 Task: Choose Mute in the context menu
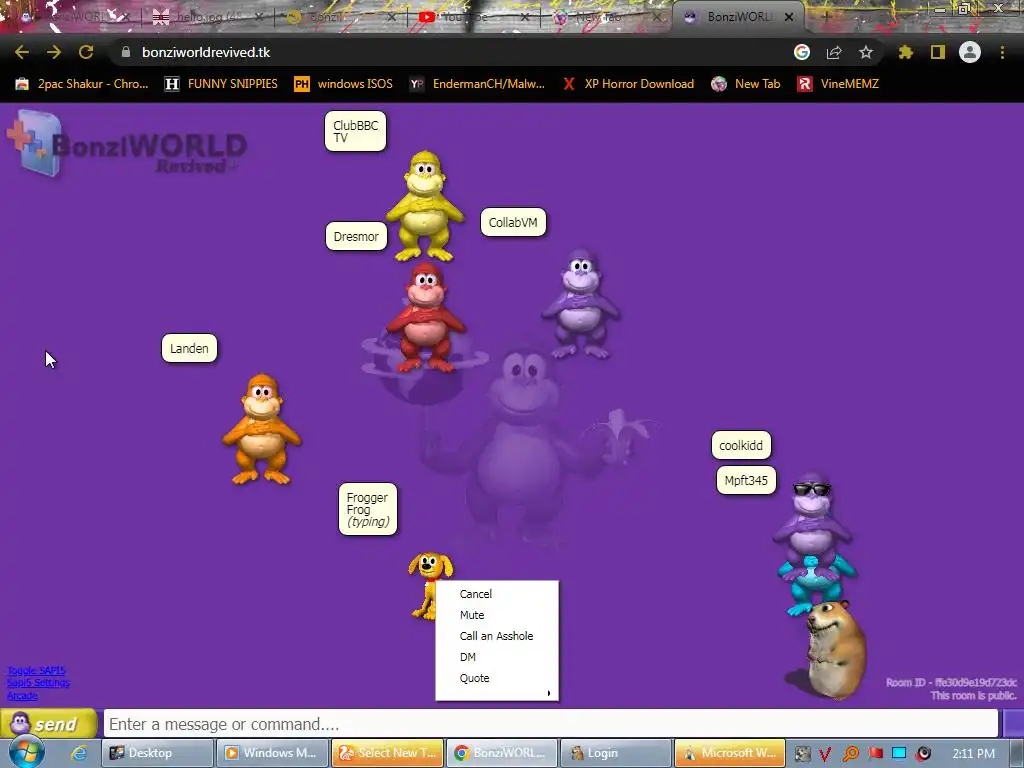pos(497,615)
